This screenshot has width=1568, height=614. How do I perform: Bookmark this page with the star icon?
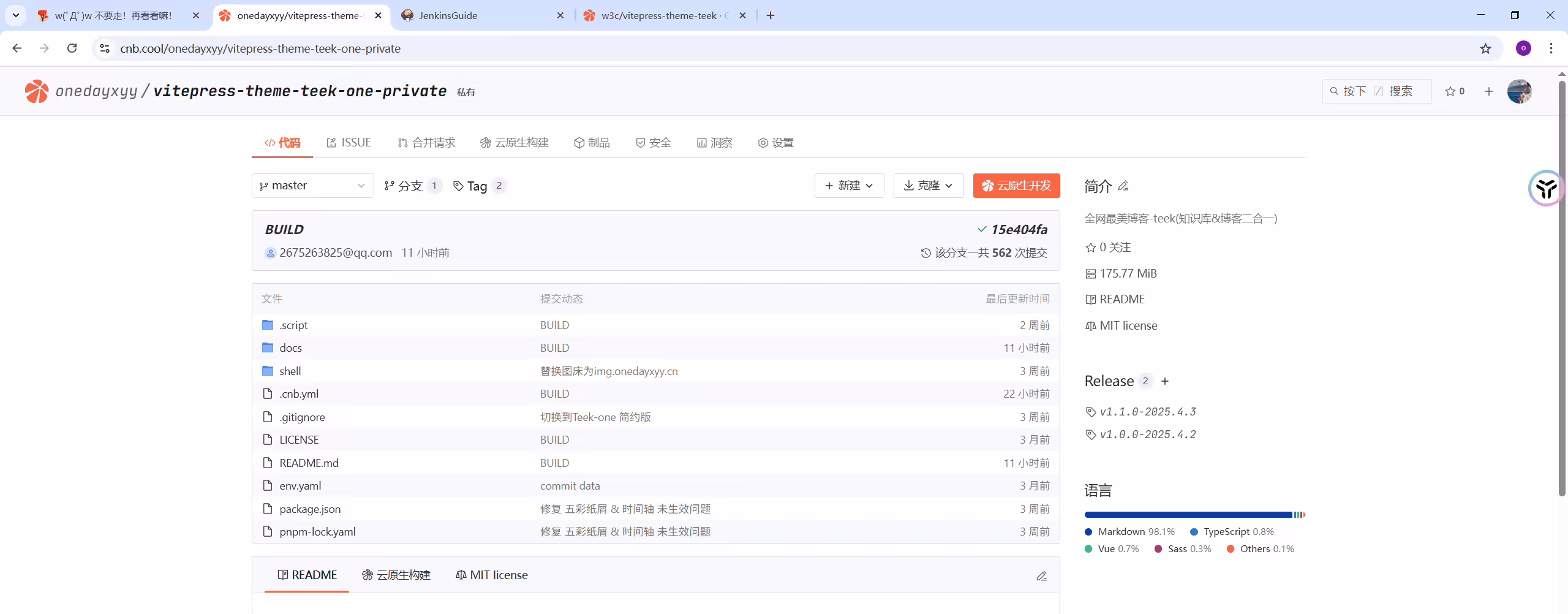pyautogui.click(x=1485, y=48)
